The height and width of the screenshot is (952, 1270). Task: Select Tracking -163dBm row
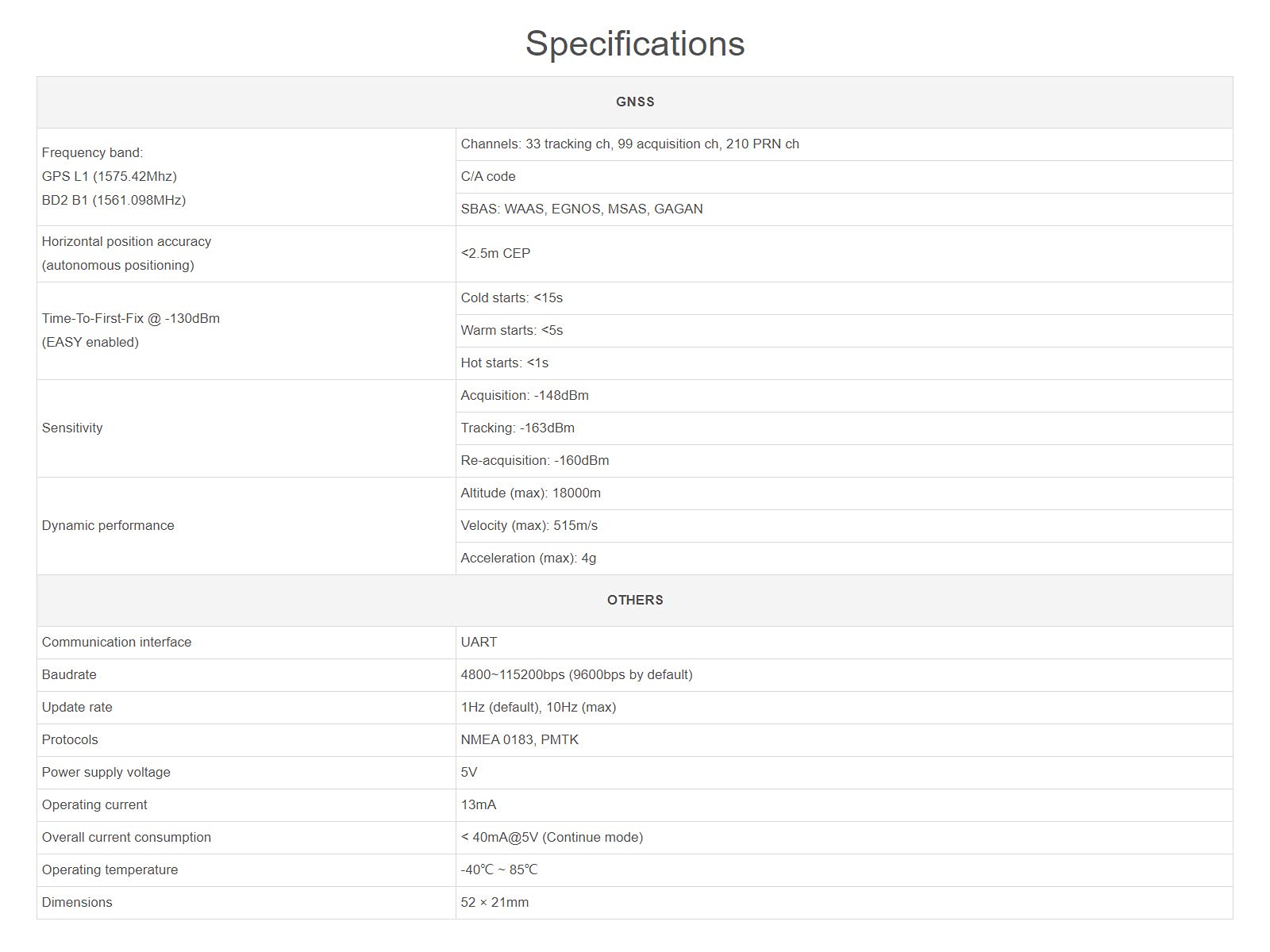(844, 428)
